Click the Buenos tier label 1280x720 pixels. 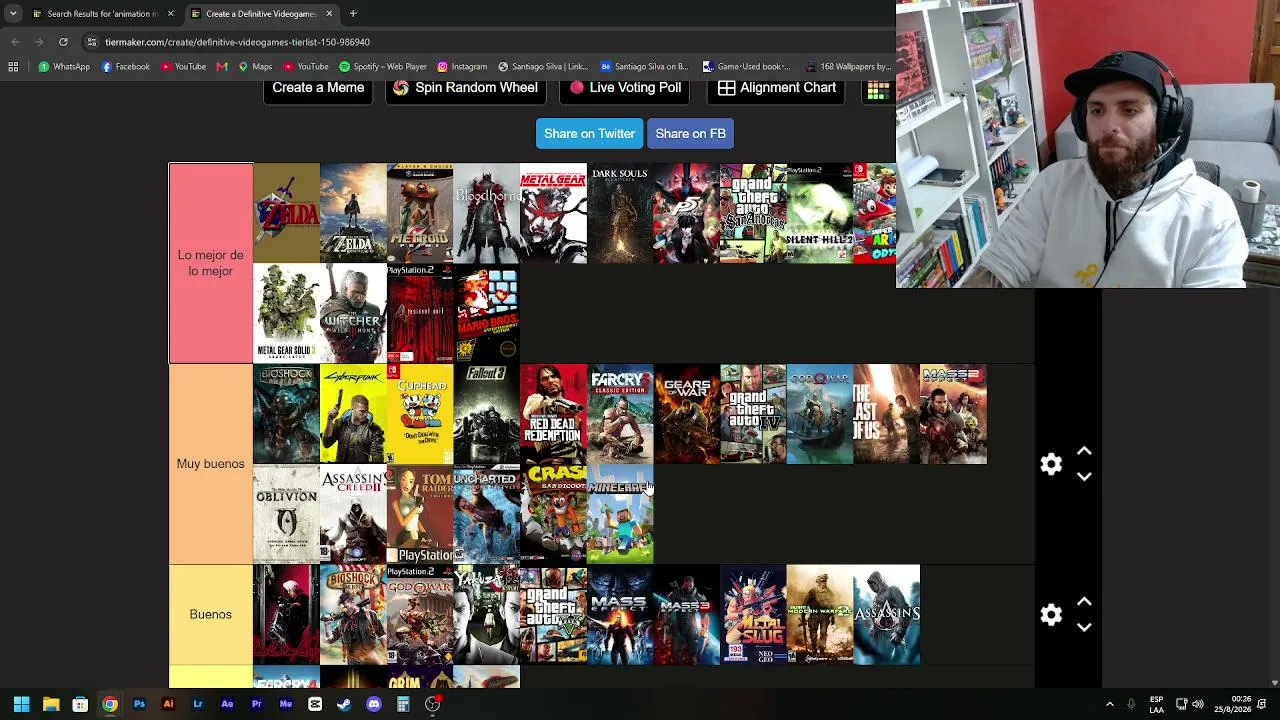[x=210, y=614]
